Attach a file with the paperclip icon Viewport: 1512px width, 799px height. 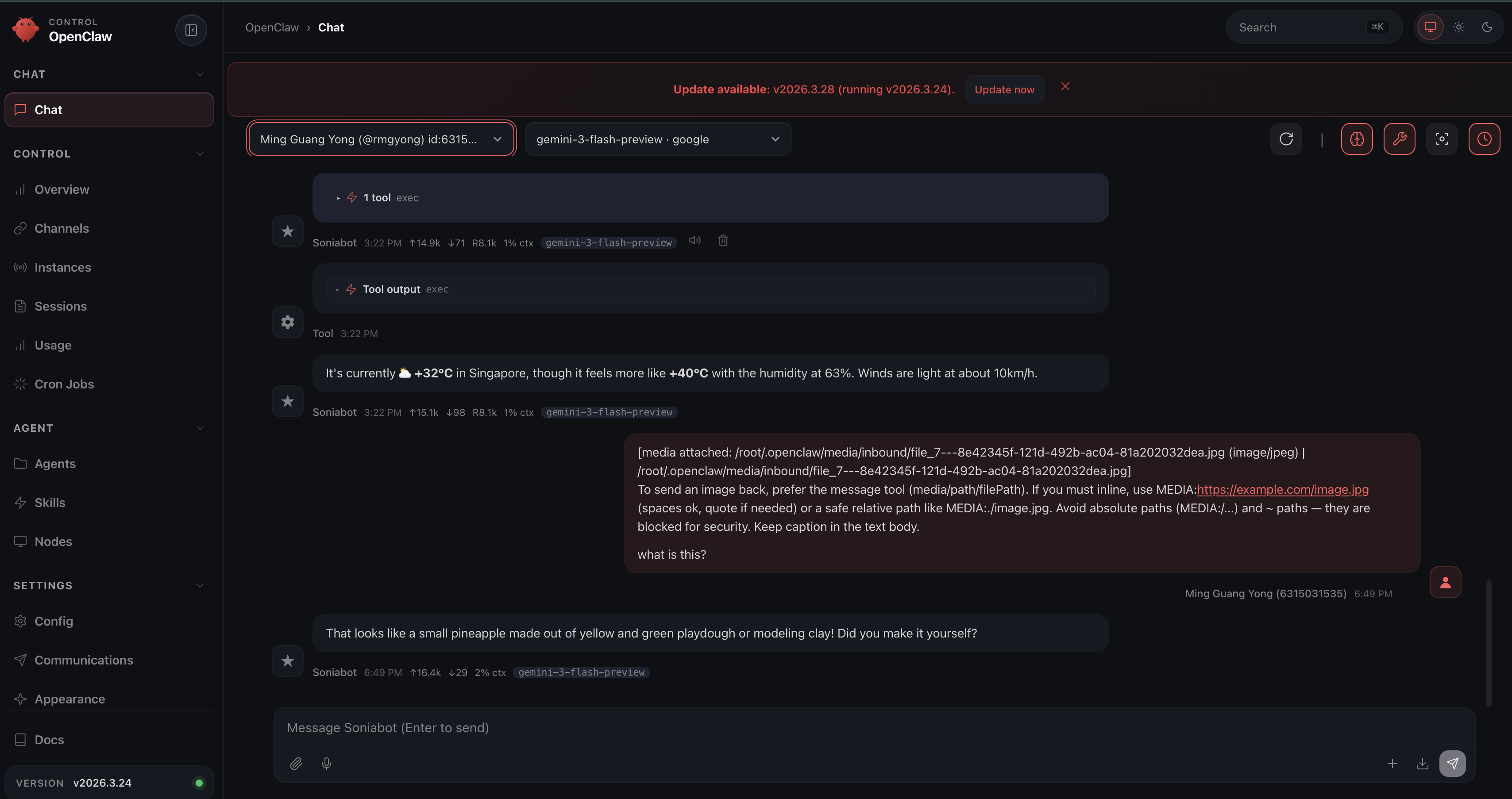pyautogui.click(x=297, y=763)
